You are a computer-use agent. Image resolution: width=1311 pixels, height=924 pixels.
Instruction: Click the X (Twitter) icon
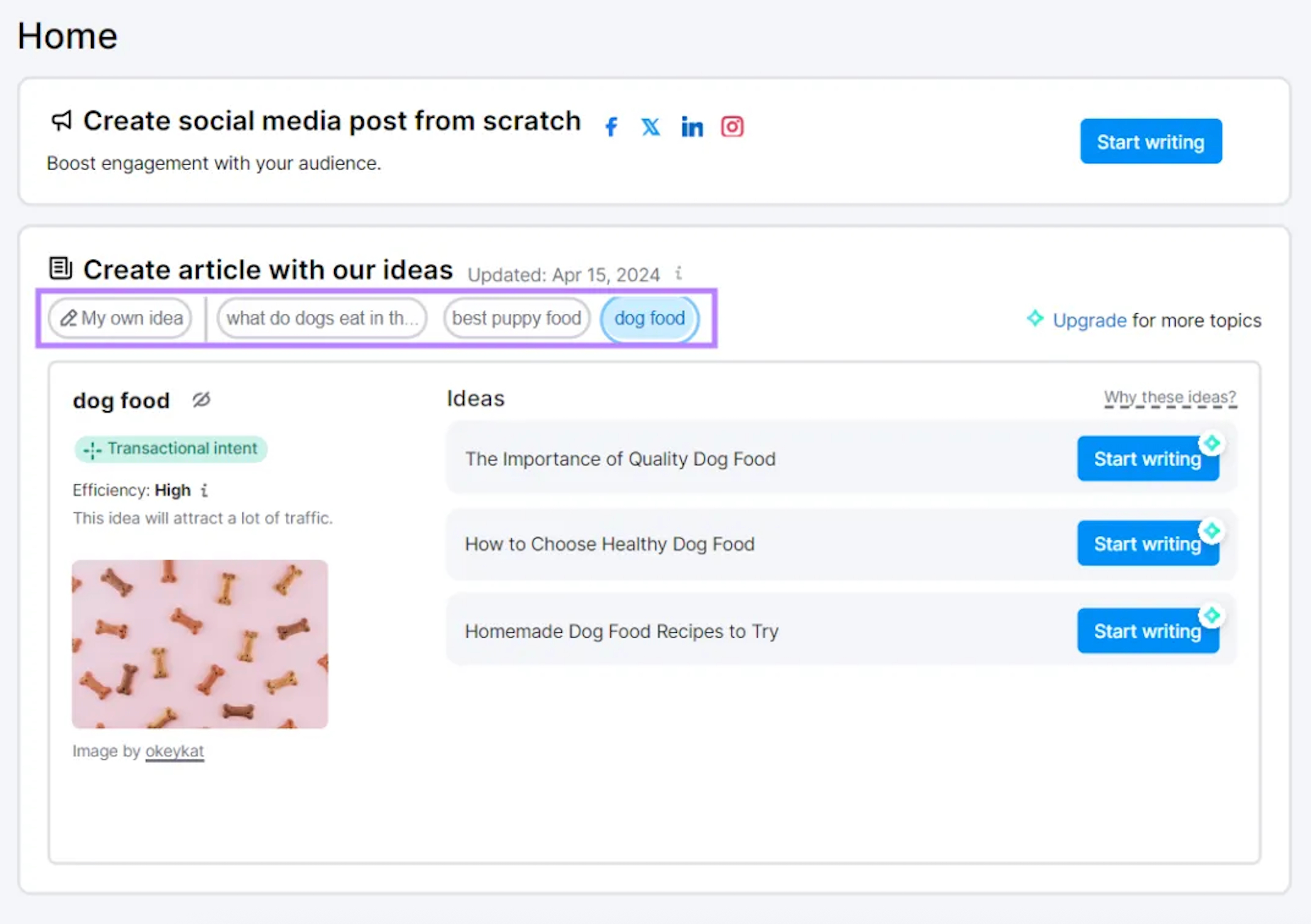point(650,127)
